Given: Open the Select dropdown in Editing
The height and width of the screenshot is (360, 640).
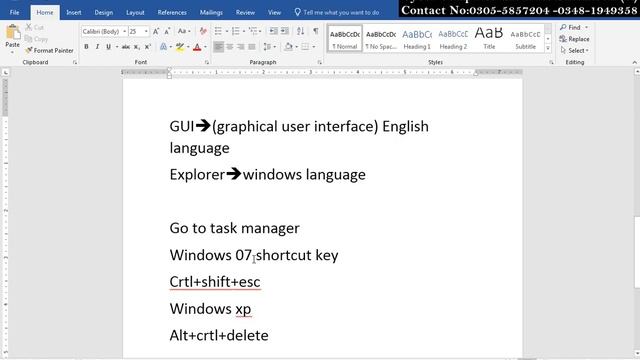Looking at the screenshot, I should (575, 51).
